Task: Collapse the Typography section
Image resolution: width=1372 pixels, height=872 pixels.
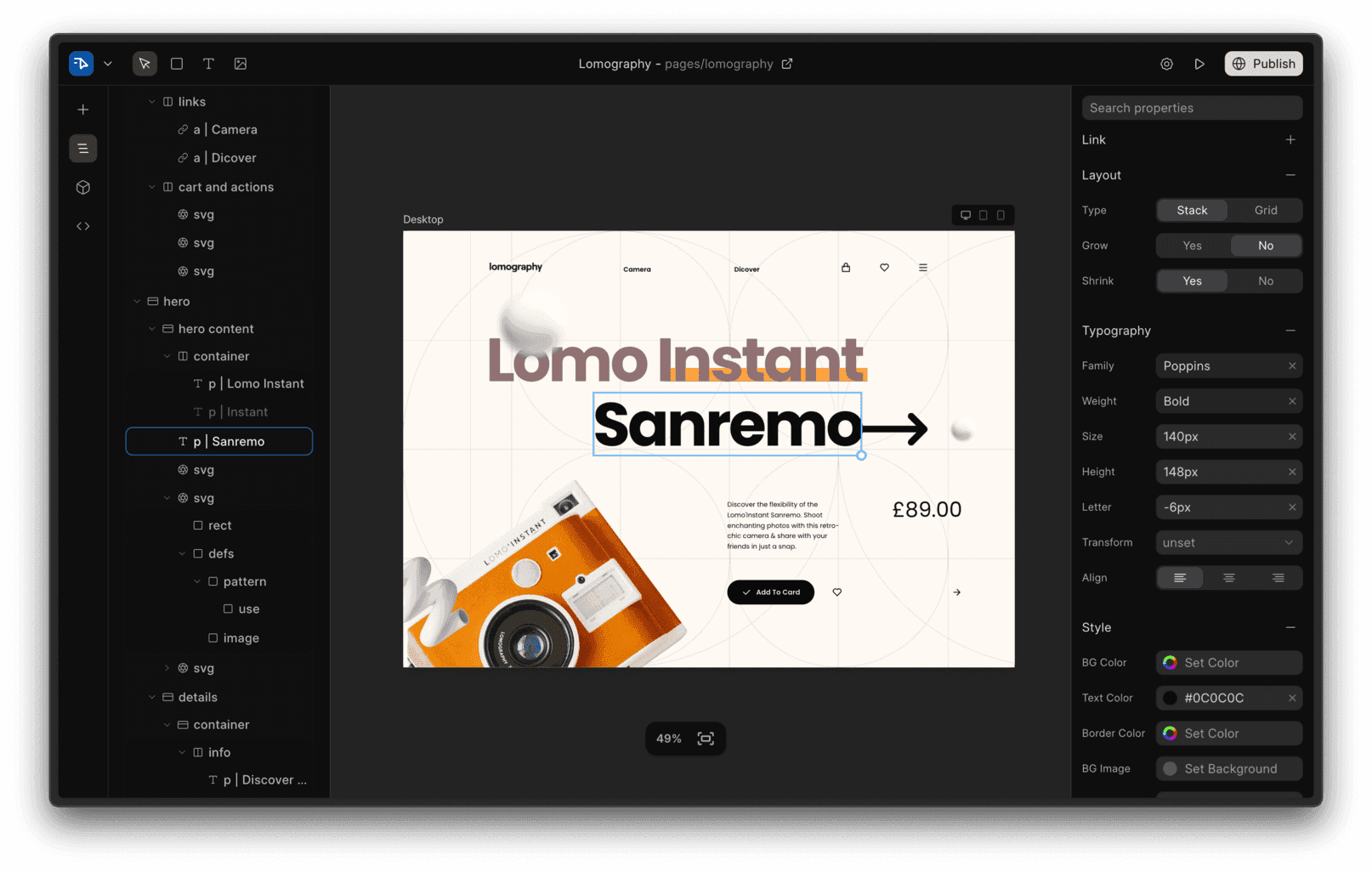Action: [x=1290, y=331]
